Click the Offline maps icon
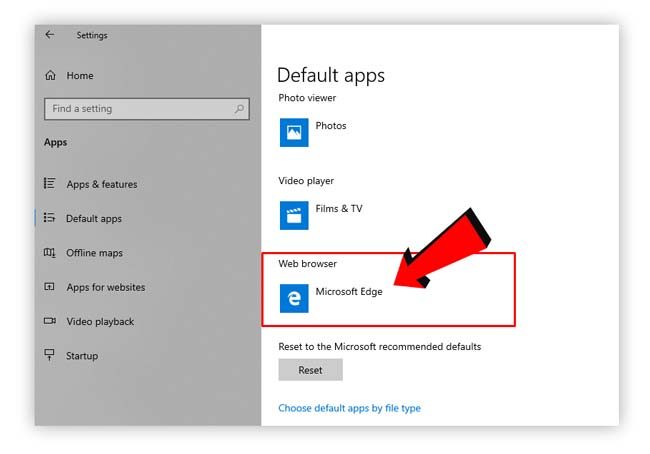 click(49, 252)
